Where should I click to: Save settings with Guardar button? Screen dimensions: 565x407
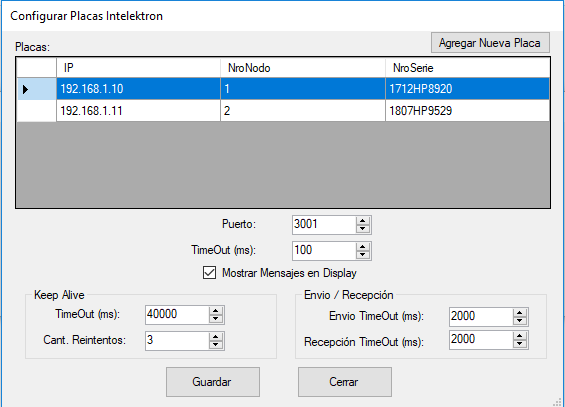point(213,382)
